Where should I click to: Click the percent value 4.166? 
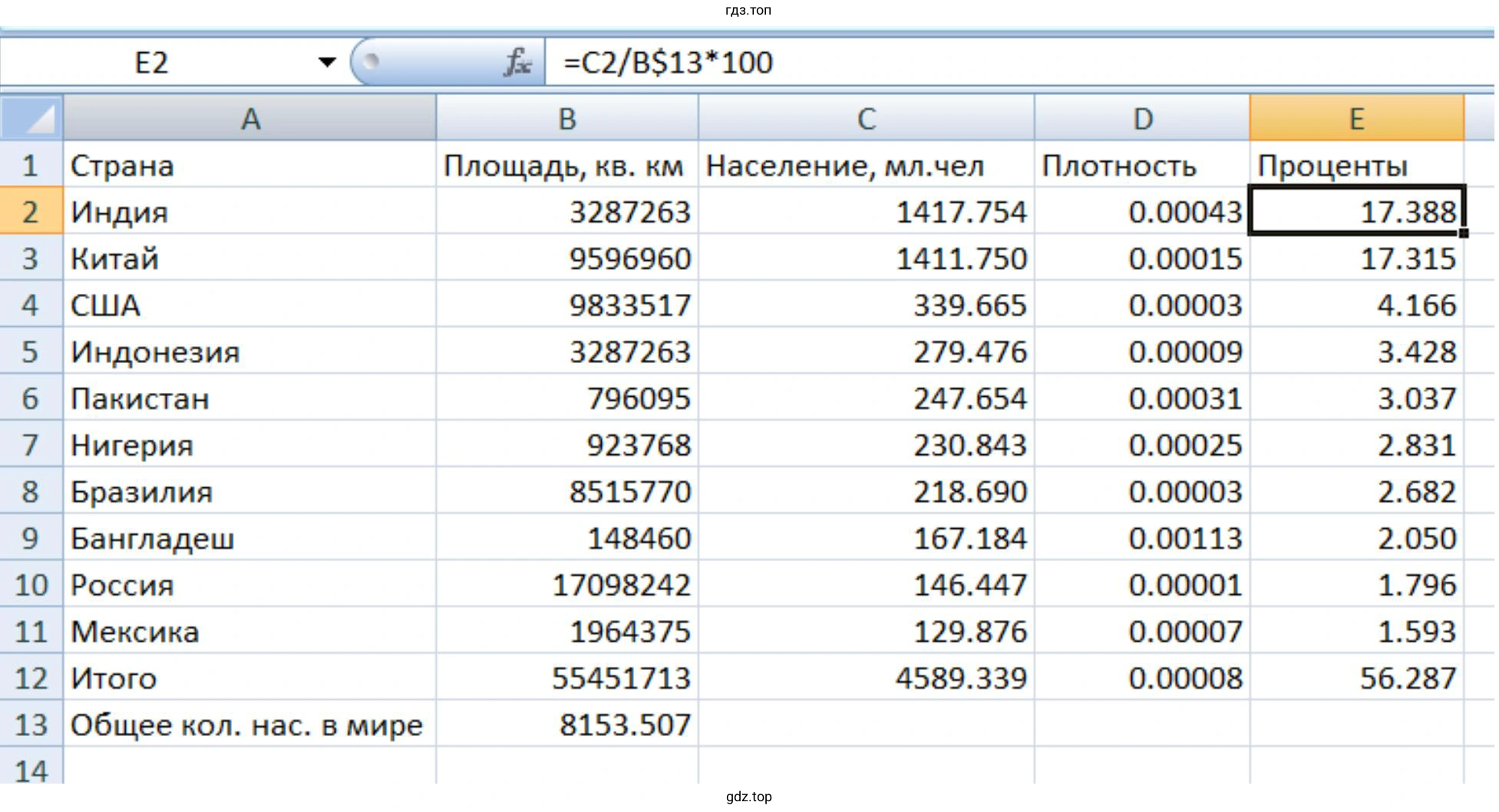click(x=1357, y=305)
